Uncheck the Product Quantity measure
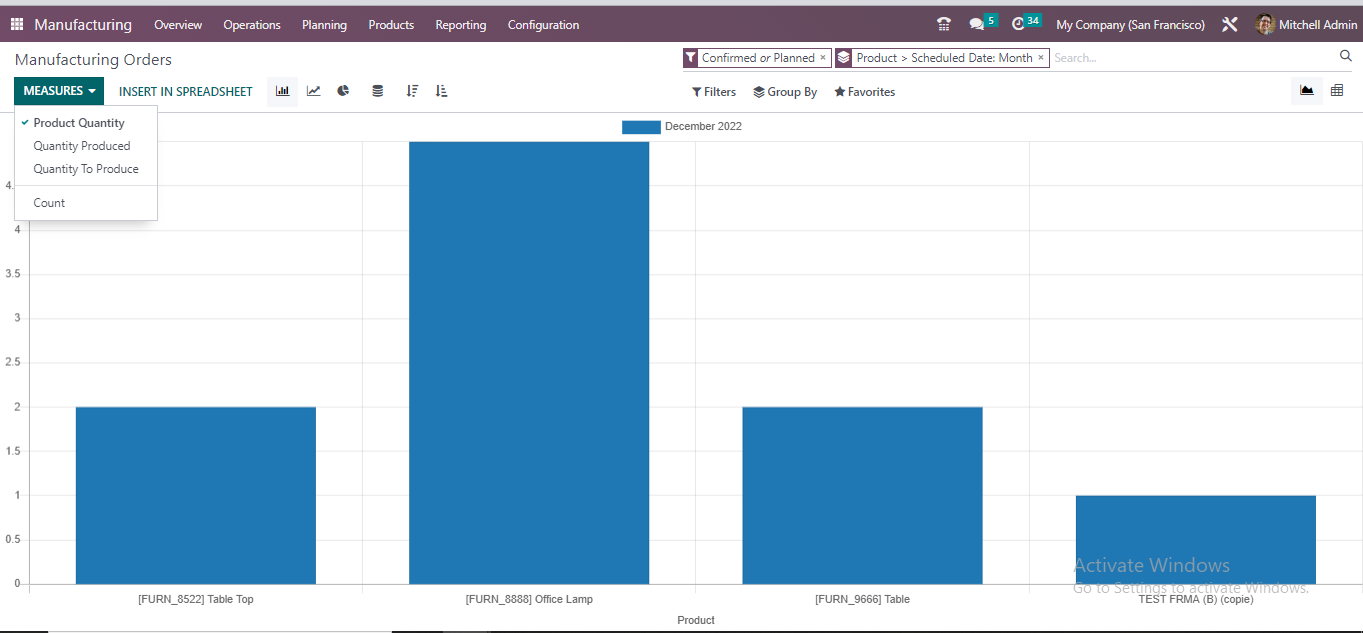1363x633 pixels. [79, 122]
